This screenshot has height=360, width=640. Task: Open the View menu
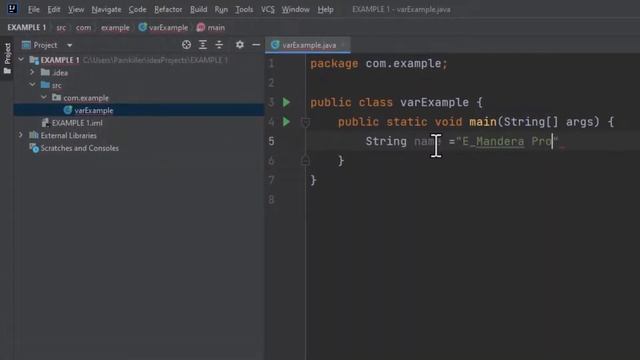(x=76, y=9)
